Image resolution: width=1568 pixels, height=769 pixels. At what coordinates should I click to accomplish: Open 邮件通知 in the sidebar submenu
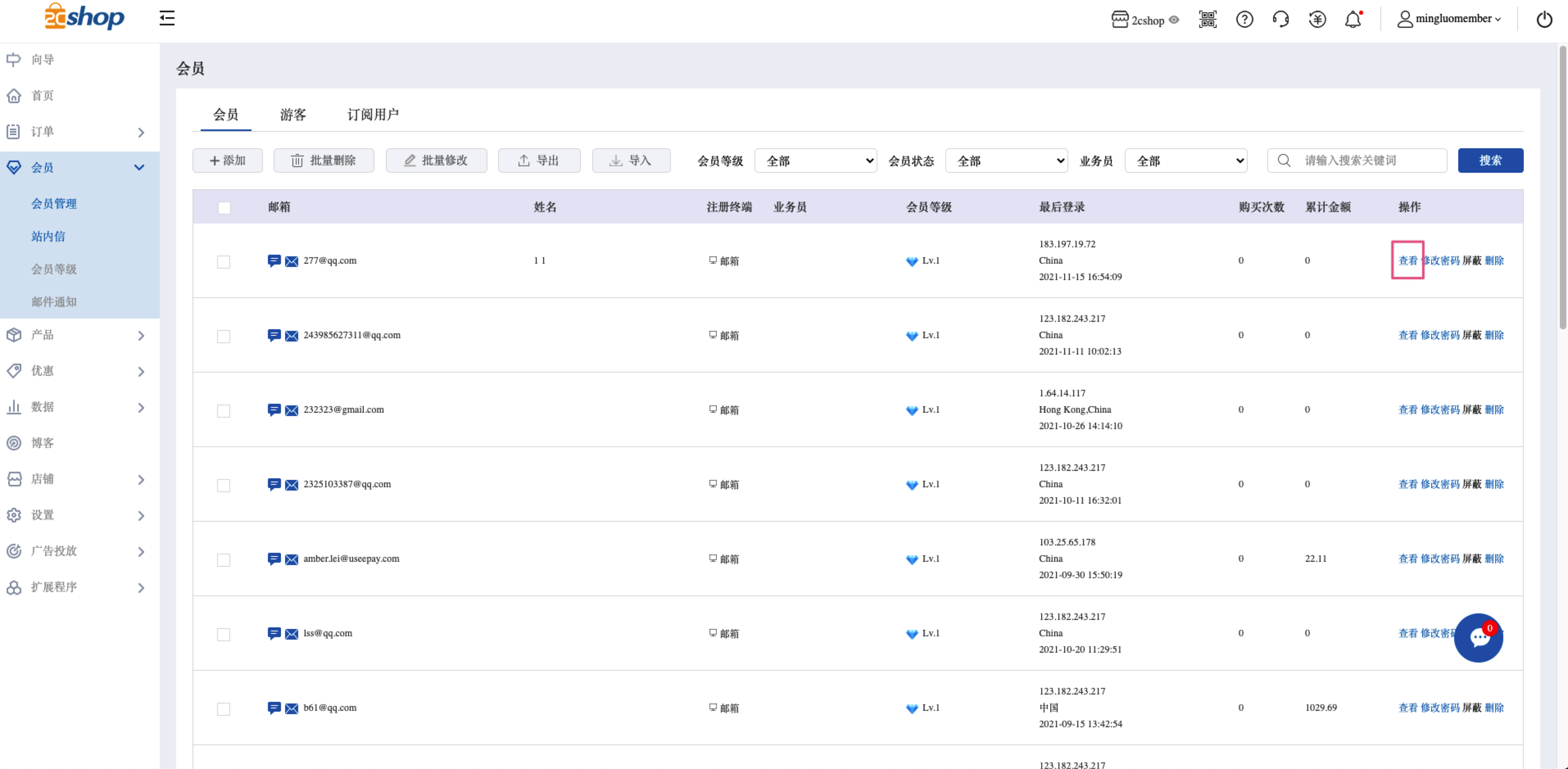click(x=54, y=302)
